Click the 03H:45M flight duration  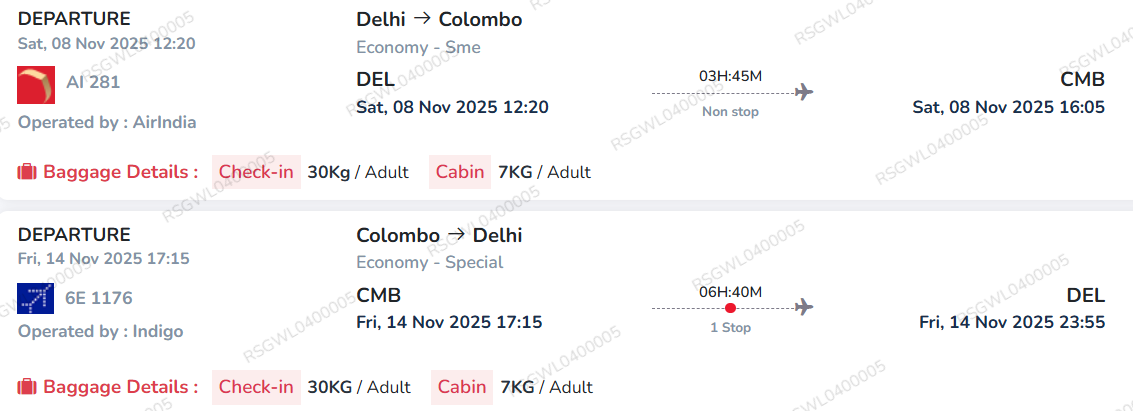click(x=730, y=76)
